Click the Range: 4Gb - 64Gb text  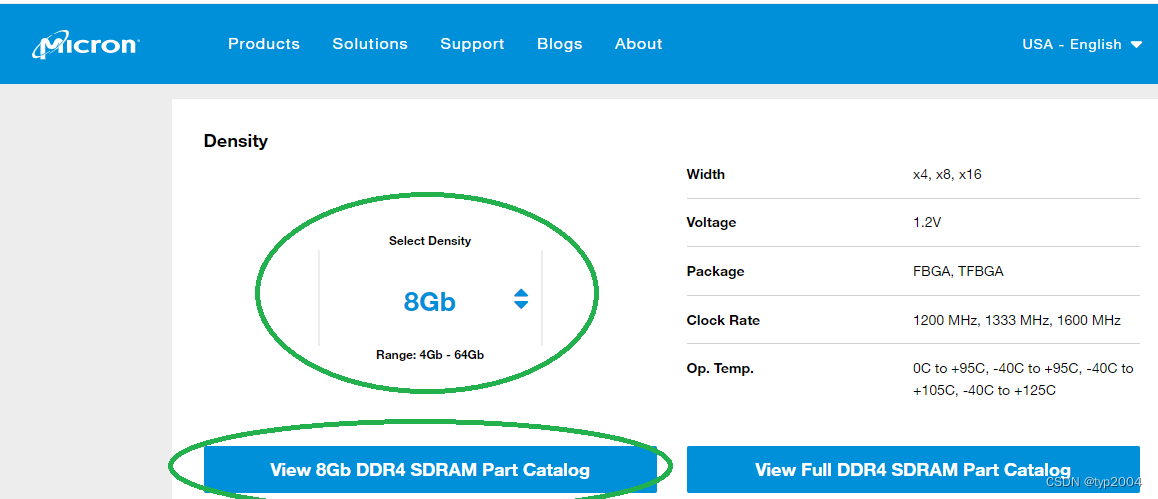click(430, 355)
